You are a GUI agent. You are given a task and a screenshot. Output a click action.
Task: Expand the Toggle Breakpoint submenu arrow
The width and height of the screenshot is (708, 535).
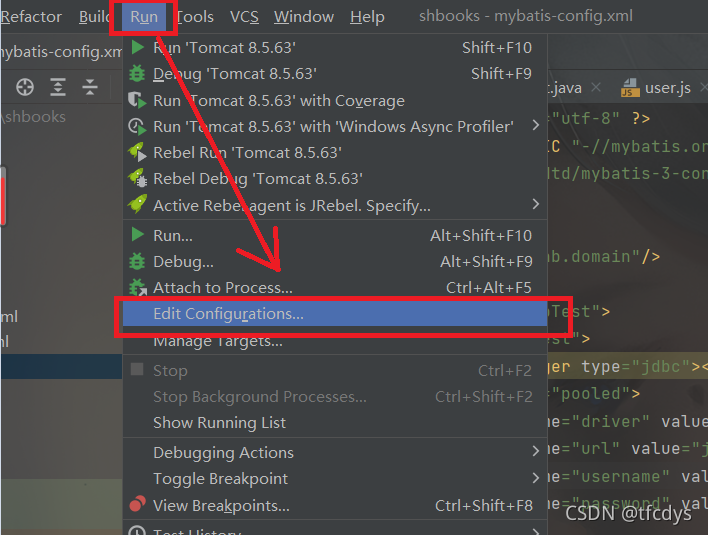[x=536, y=478]
